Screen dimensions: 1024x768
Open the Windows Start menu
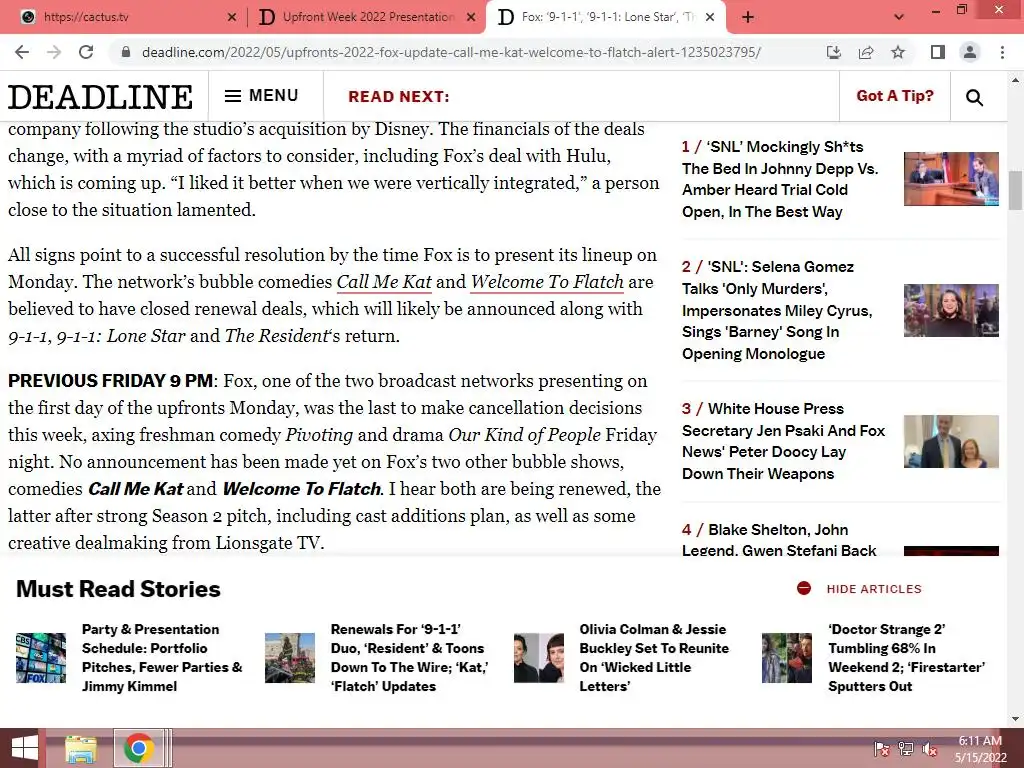point(25,748)
